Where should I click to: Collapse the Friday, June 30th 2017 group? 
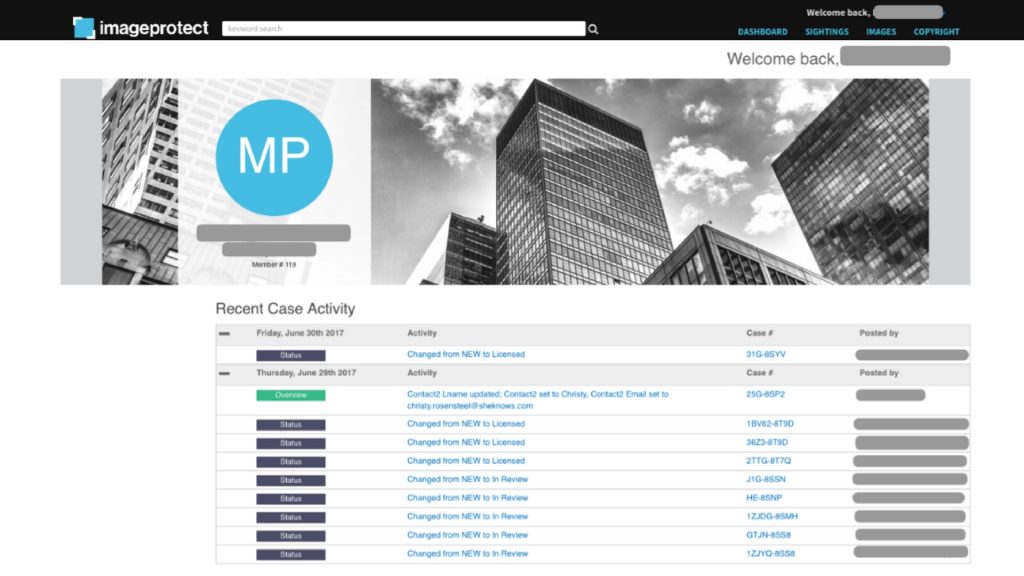click(x=225, y=333)
